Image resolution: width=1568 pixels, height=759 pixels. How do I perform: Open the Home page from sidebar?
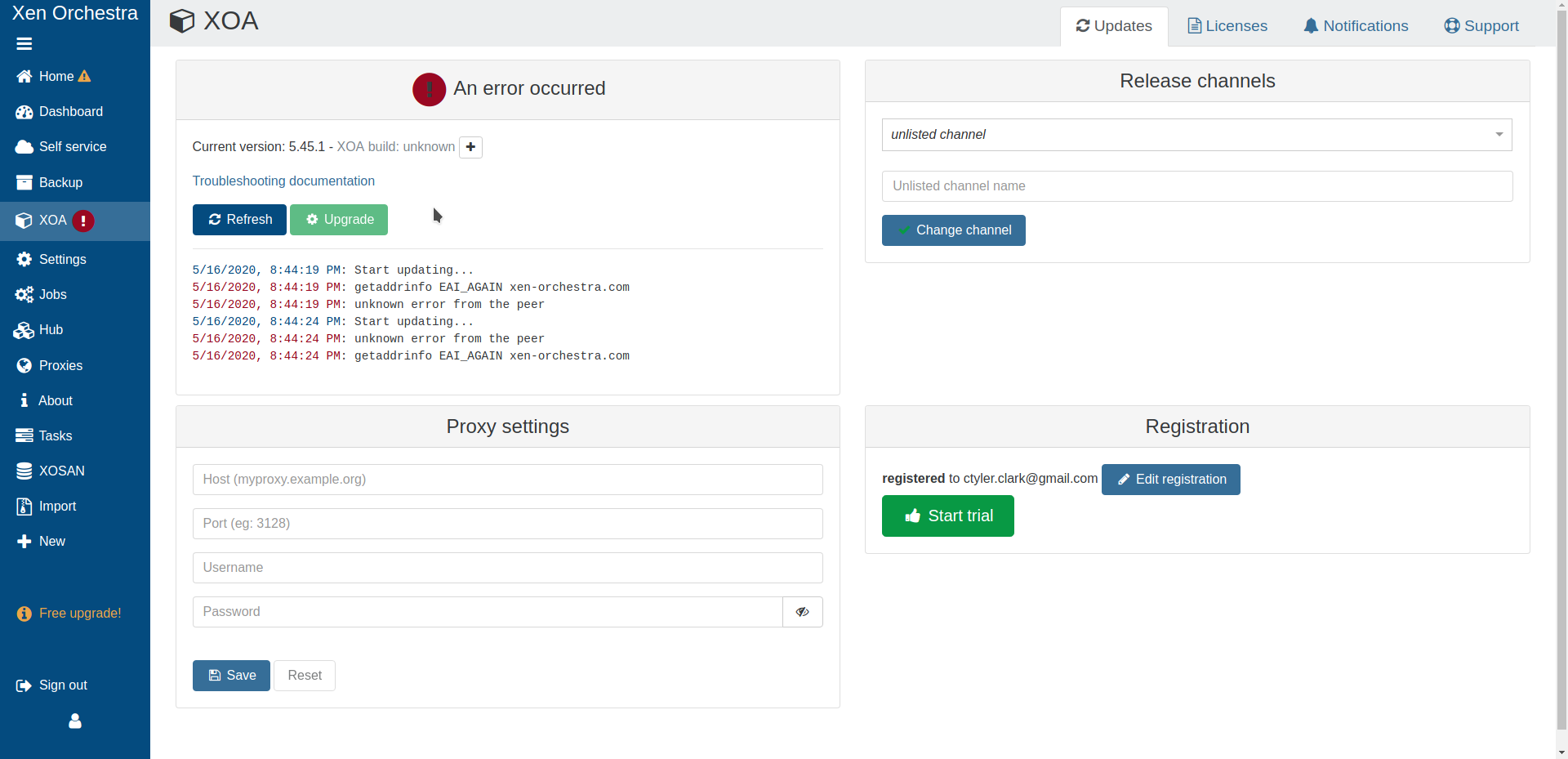56,76
